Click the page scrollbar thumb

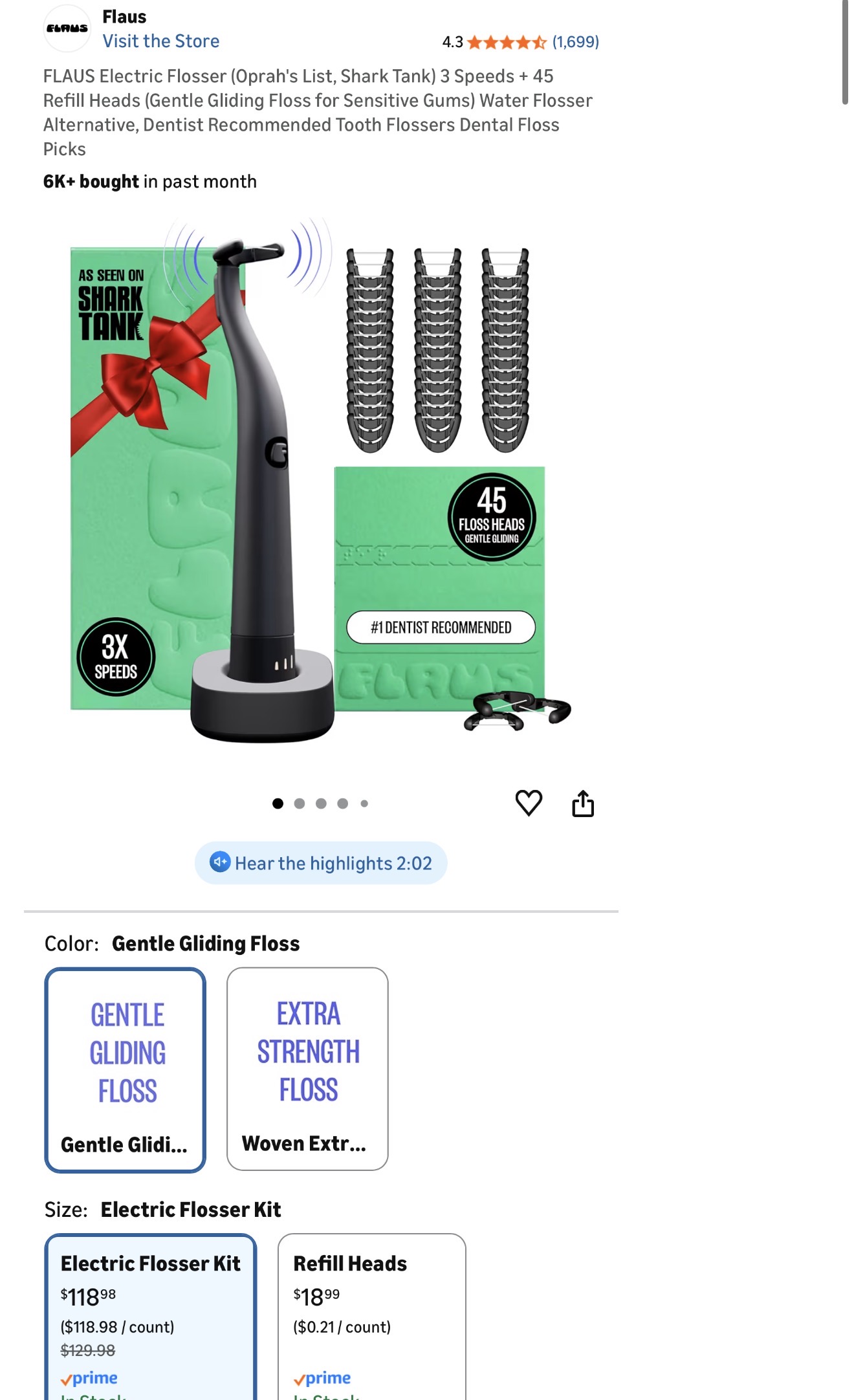845,52
